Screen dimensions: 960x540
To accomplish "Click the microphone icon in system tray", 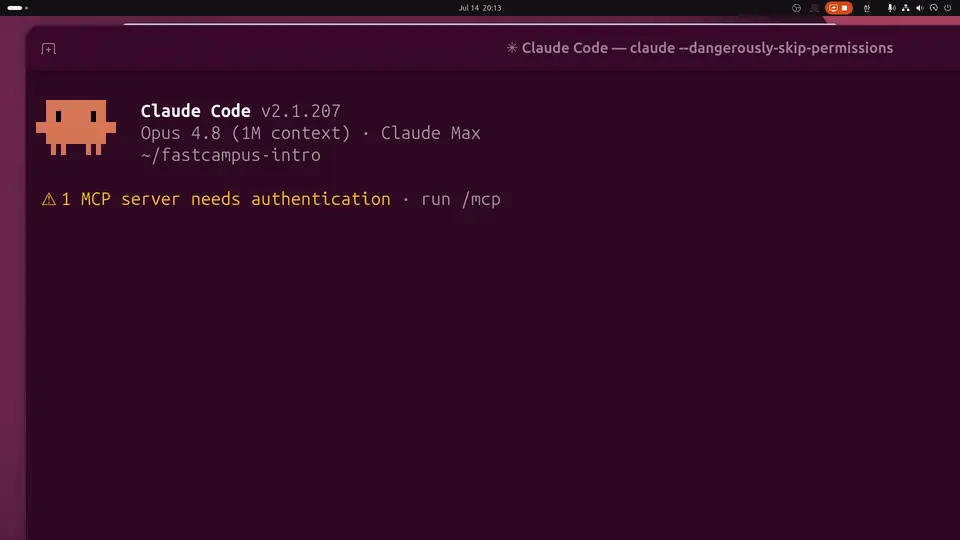I will [891, 8].
